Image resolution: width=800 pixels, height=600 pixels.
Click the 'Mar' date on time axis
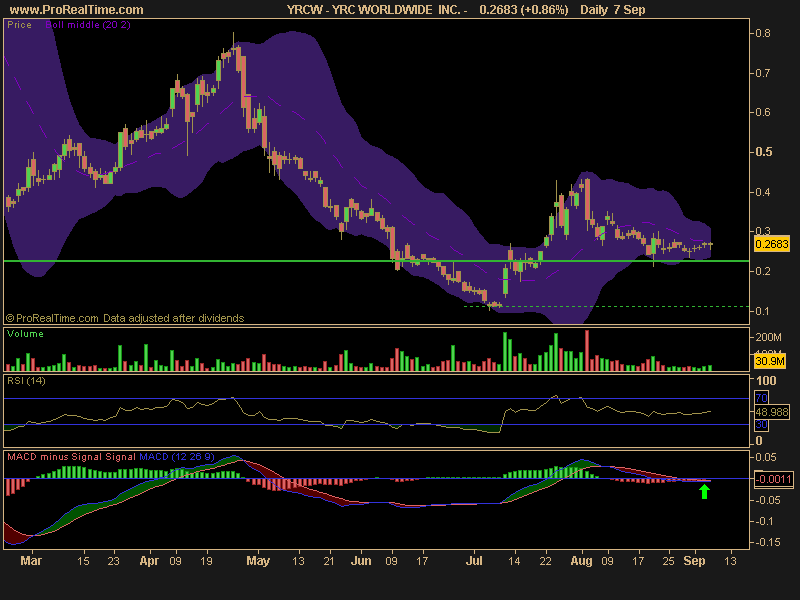(x=31, y=561)
